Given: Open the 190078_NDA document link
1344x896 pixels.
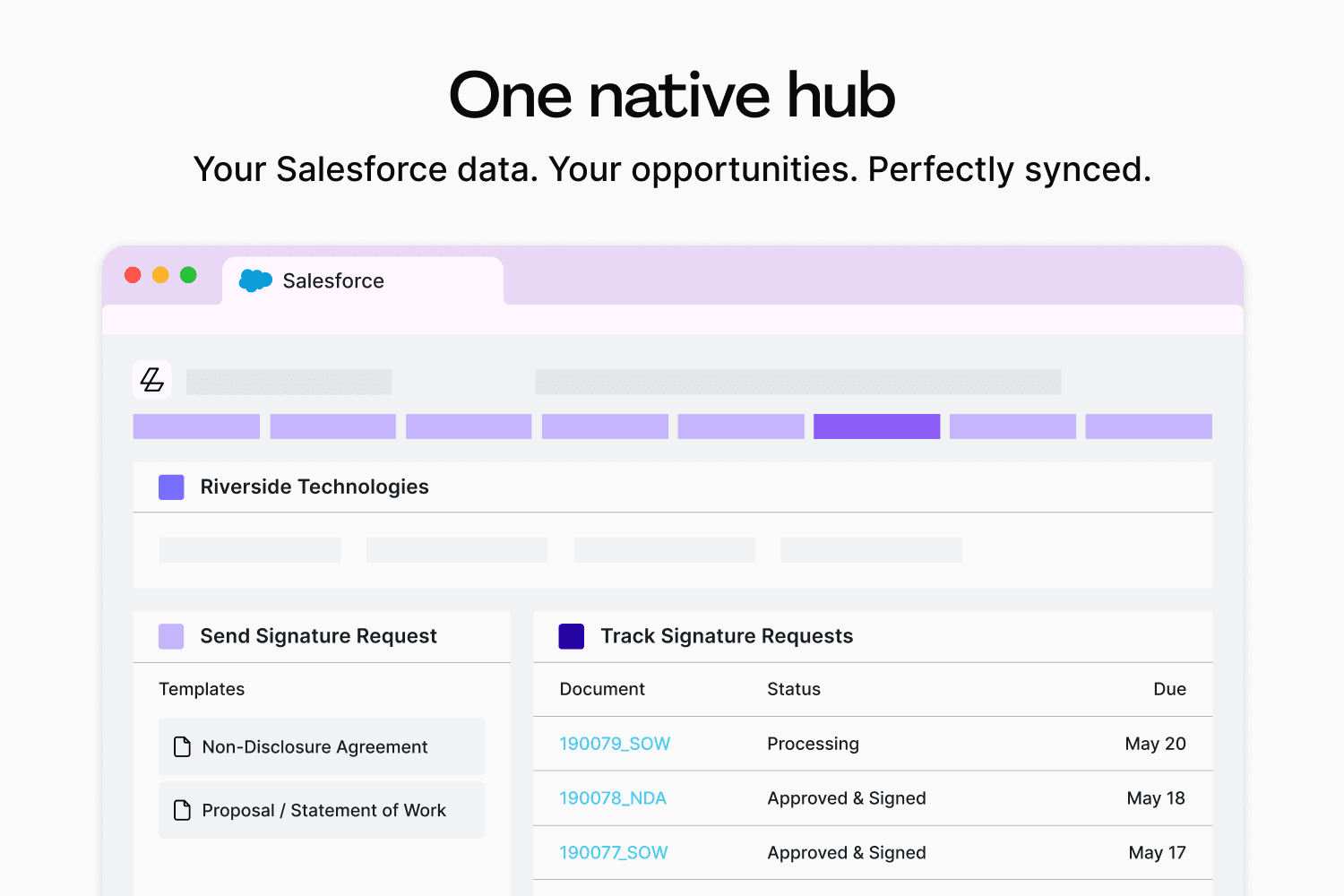Looking at the screenshot, I should [613, 798].
